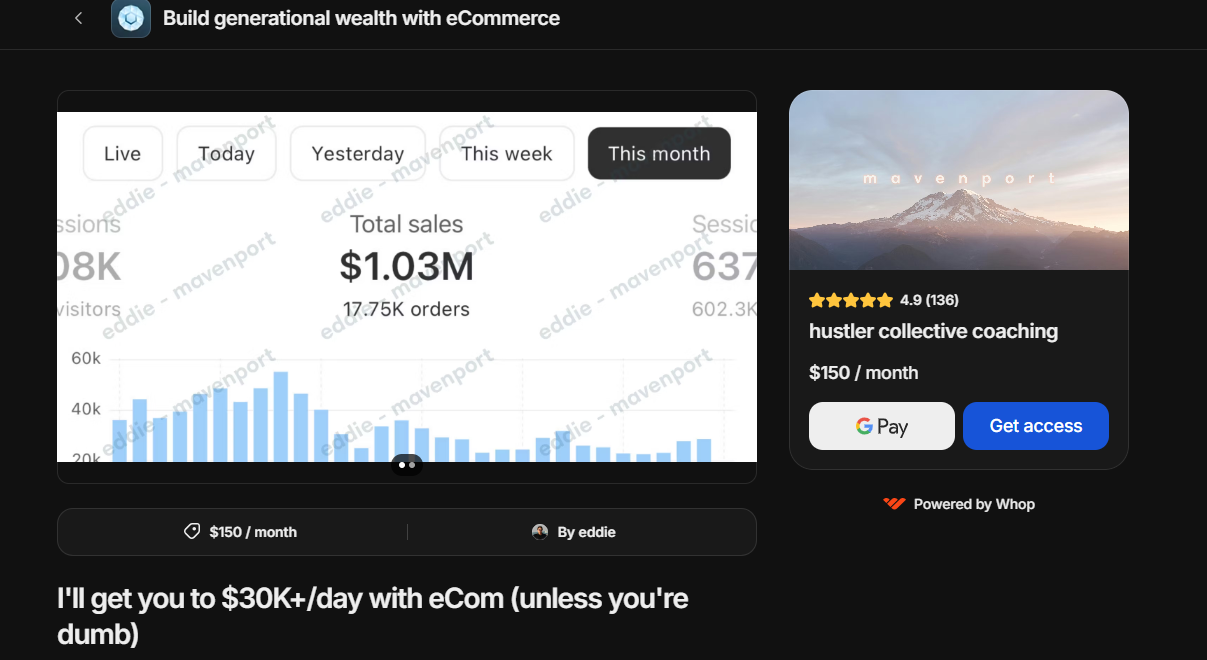Switch to the second carousel slide dot
This screenshot has width=1207, height=660.
412,465
